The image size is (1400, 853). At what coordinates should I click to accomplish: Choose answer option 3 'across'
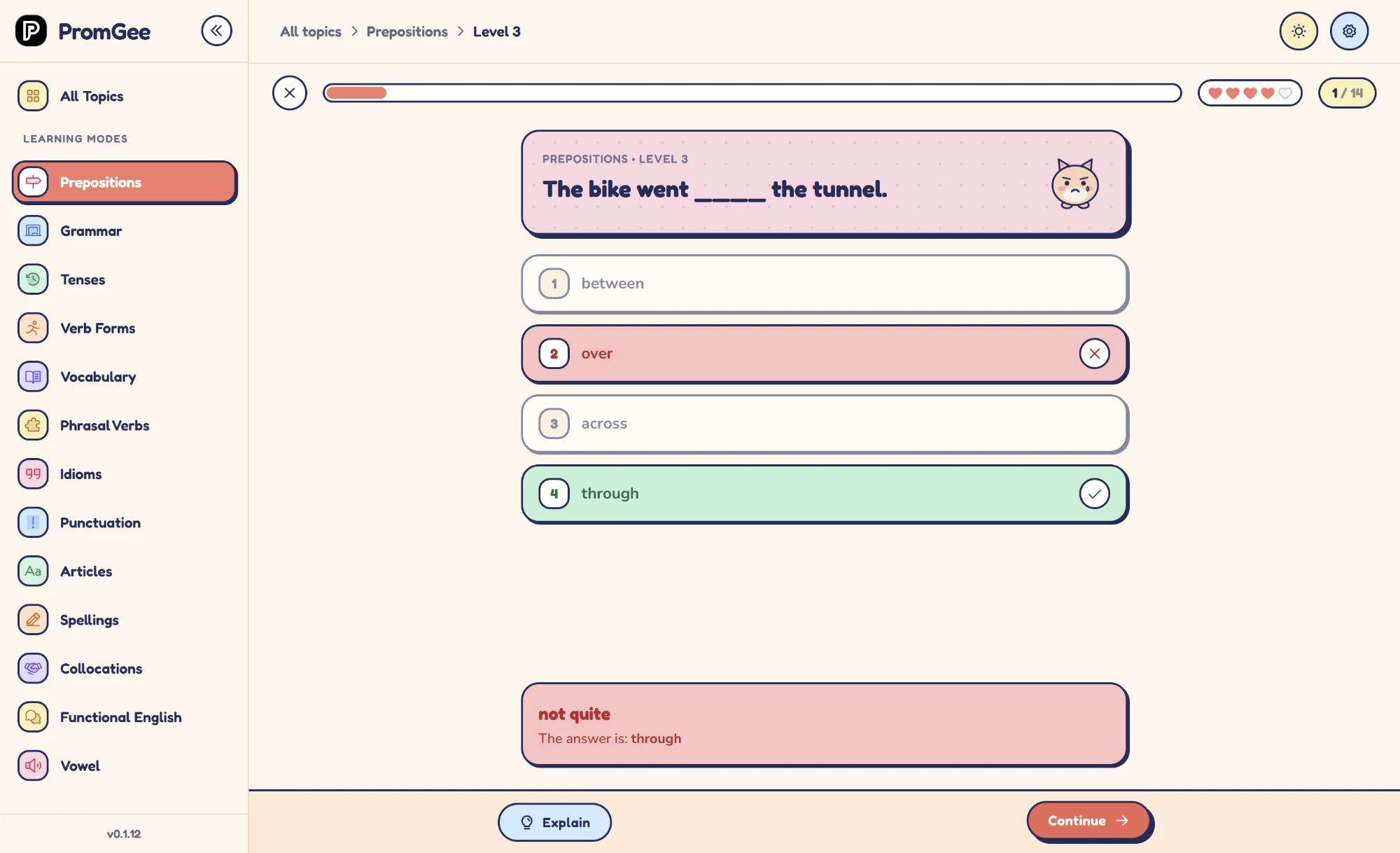(825, 424)
